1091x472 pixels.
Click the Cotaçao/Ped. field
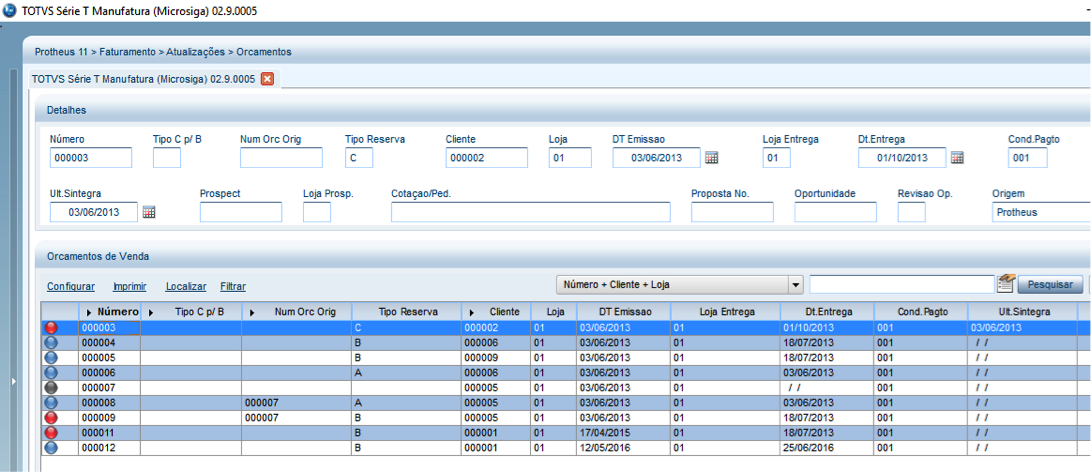tap(530, 212)
